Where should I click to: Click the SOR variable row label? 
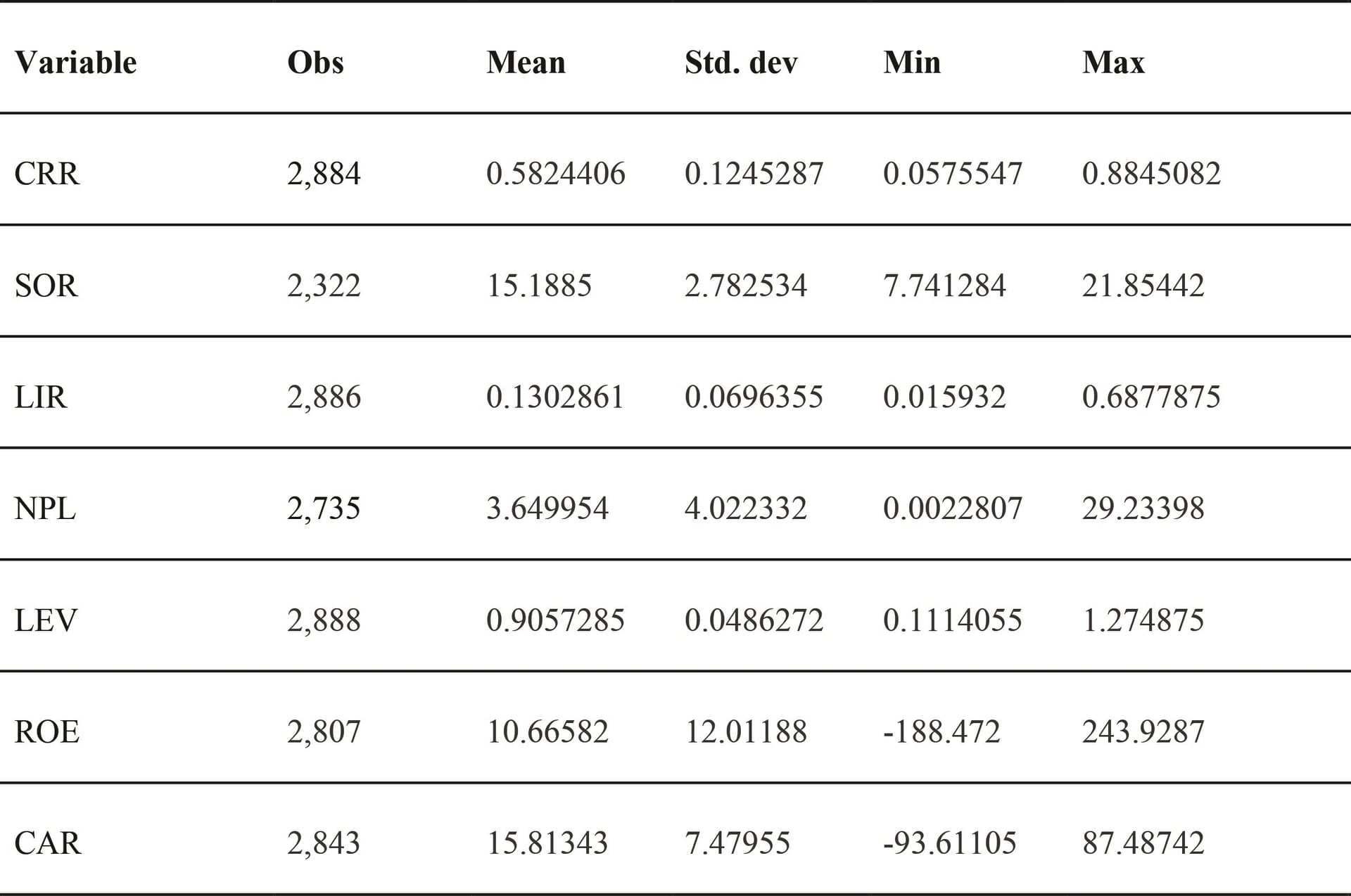point(46,286)
